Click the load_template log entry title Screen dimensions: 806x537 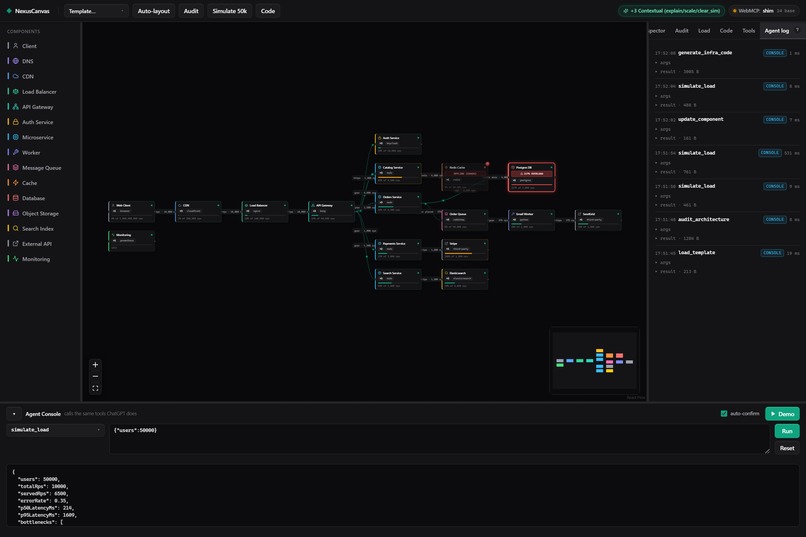tap(697, 253)
